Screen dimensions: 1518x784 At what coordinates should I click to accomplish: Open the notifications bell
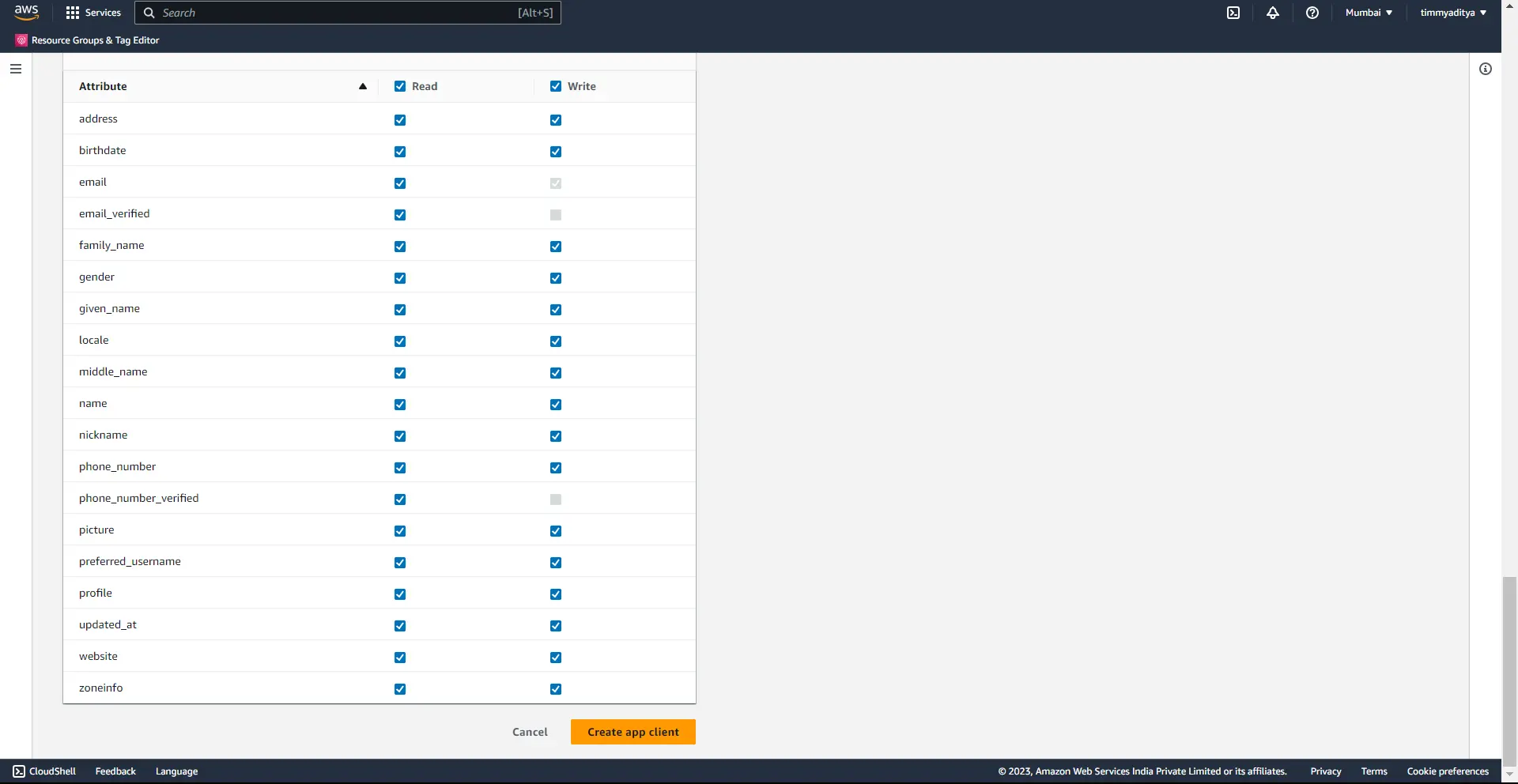tap(1273, 13)
